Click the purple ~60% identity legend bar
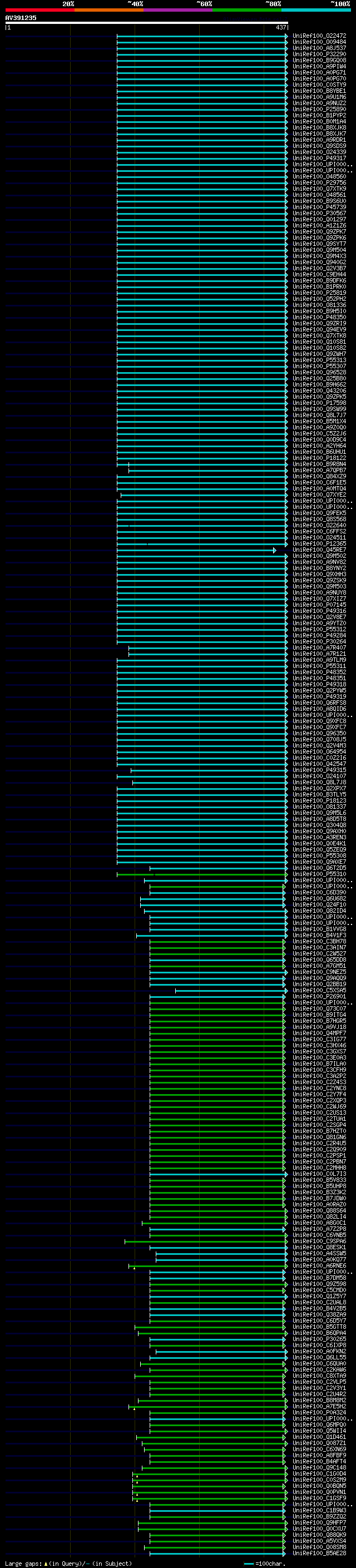The height and width of the screenshot is (1568, 356). [x=179, y=10]
